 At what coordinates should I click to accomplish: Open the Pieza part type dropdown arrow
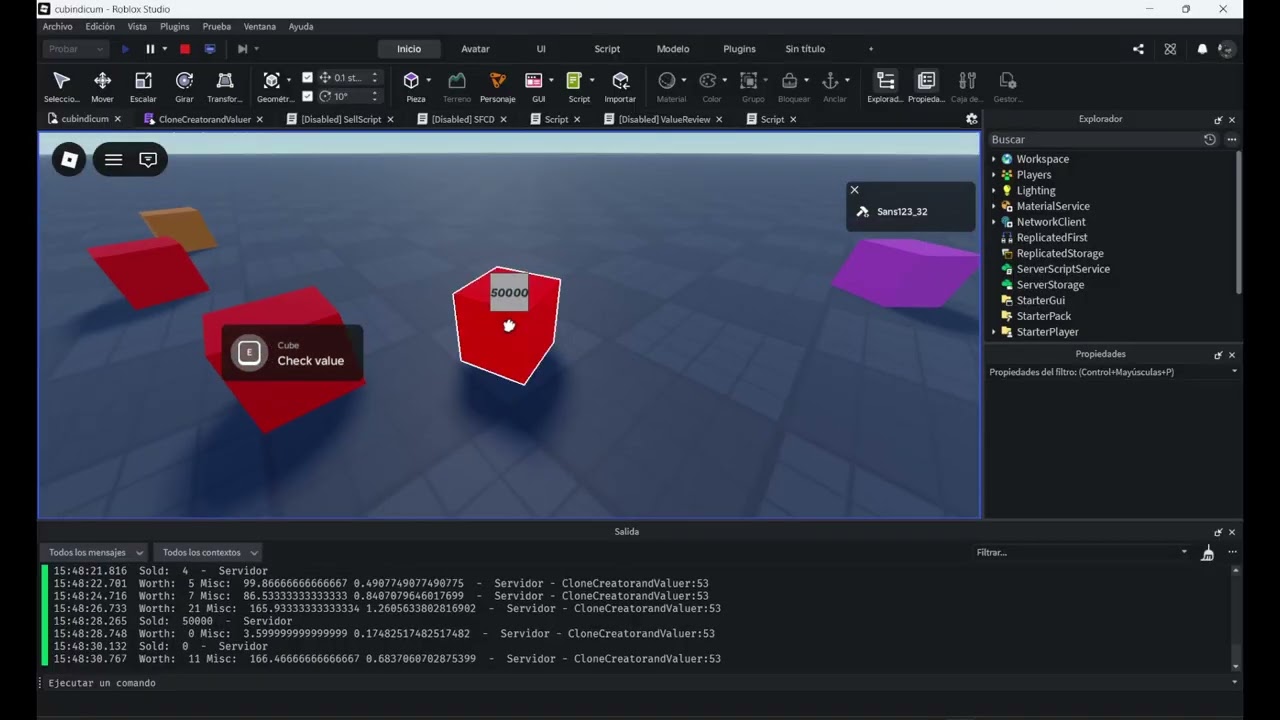[x=429, y=80]
